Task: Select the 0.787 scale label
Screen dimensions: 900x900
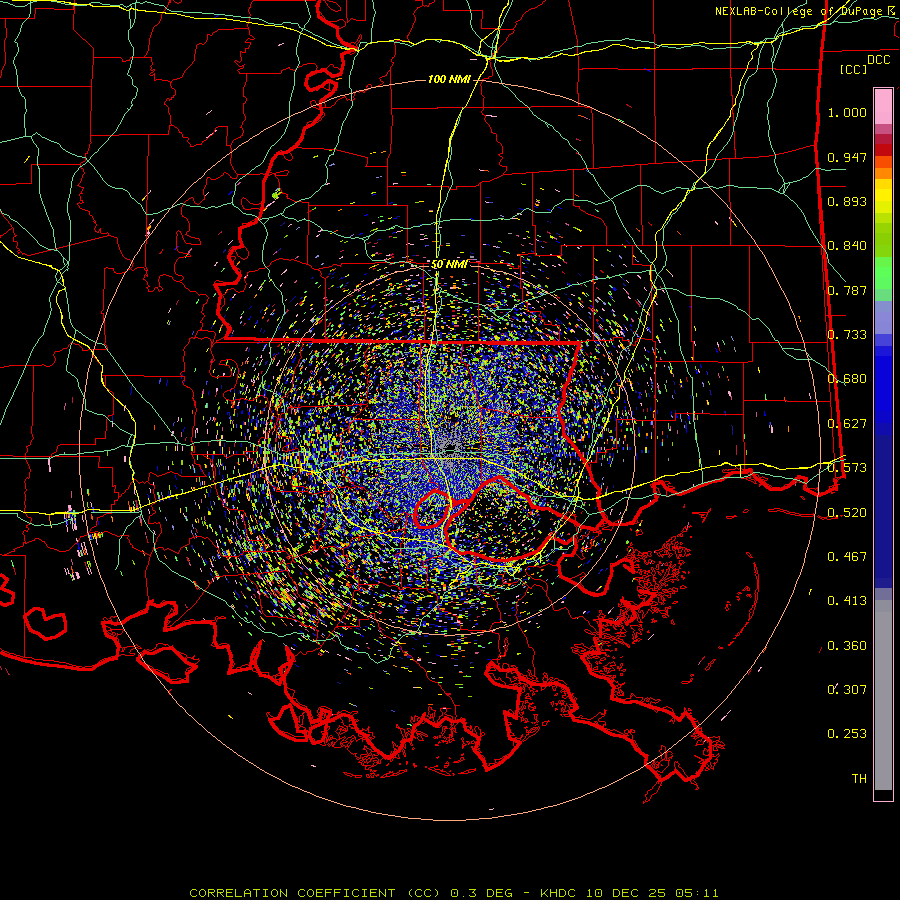Action: pyautogui.click(x=847, y=290)
